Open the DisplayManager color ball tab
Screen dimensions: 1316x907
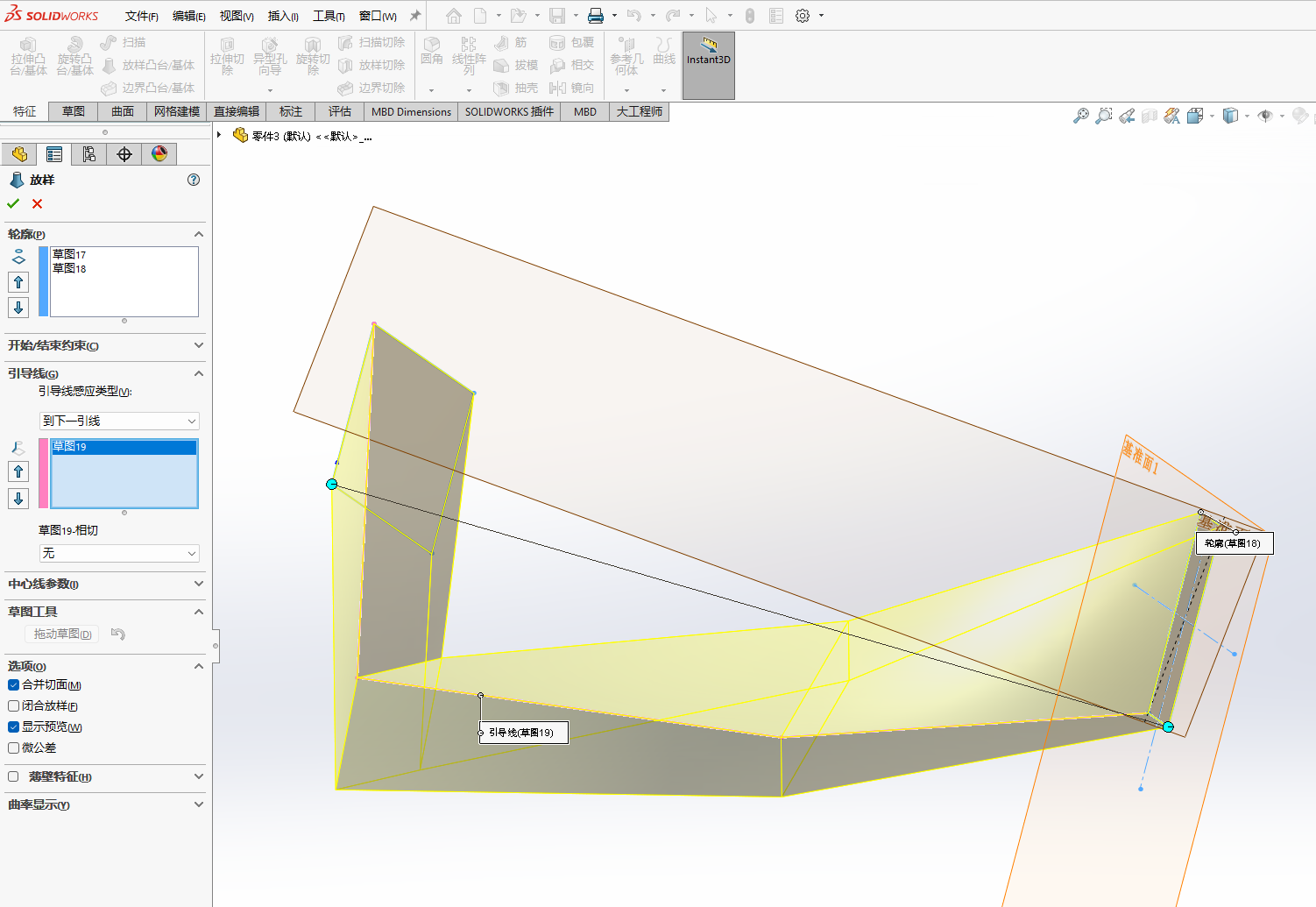[159, 154]
